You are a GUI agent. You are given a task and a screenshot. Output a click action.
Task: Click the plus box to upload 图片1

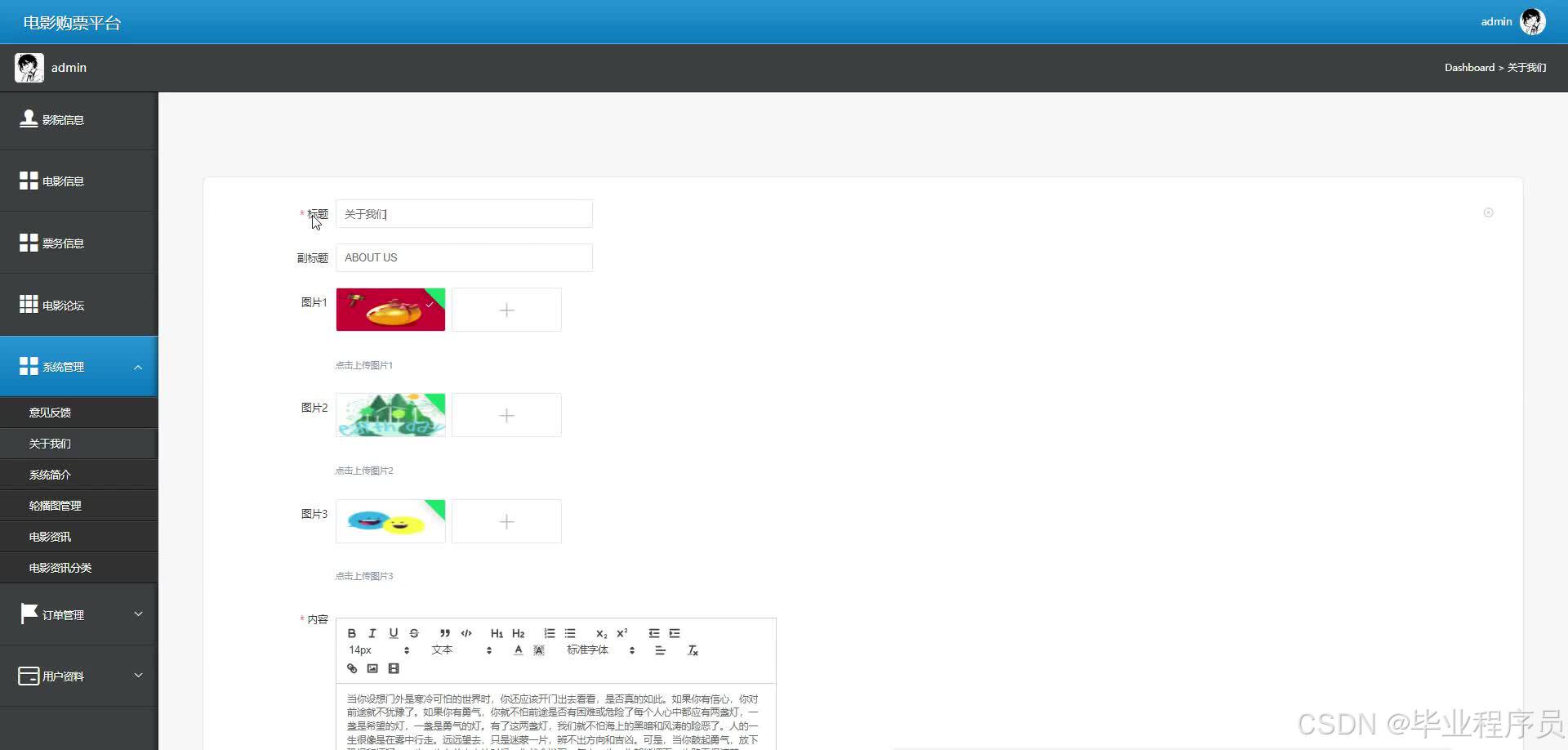[506, 310]
